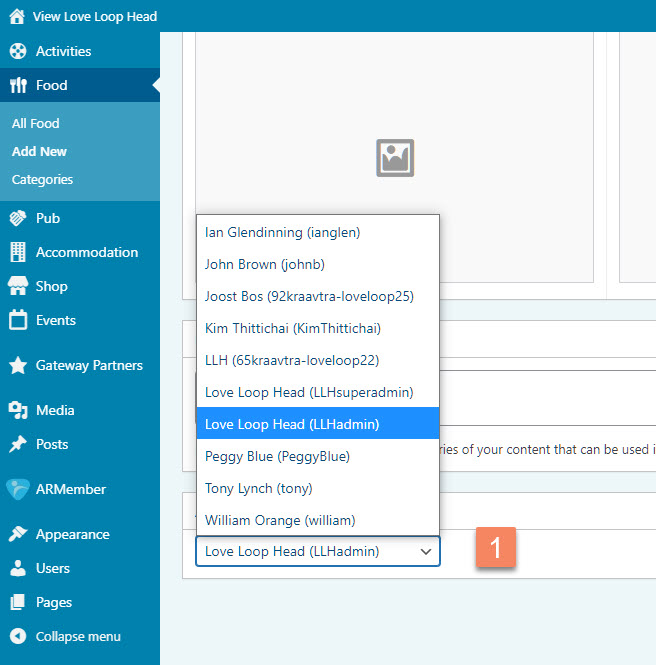Image resolution: width=656 pixels, height=665 pixels.
Task: Collapse the admin sidebar menu
Action: click(77, 636)
